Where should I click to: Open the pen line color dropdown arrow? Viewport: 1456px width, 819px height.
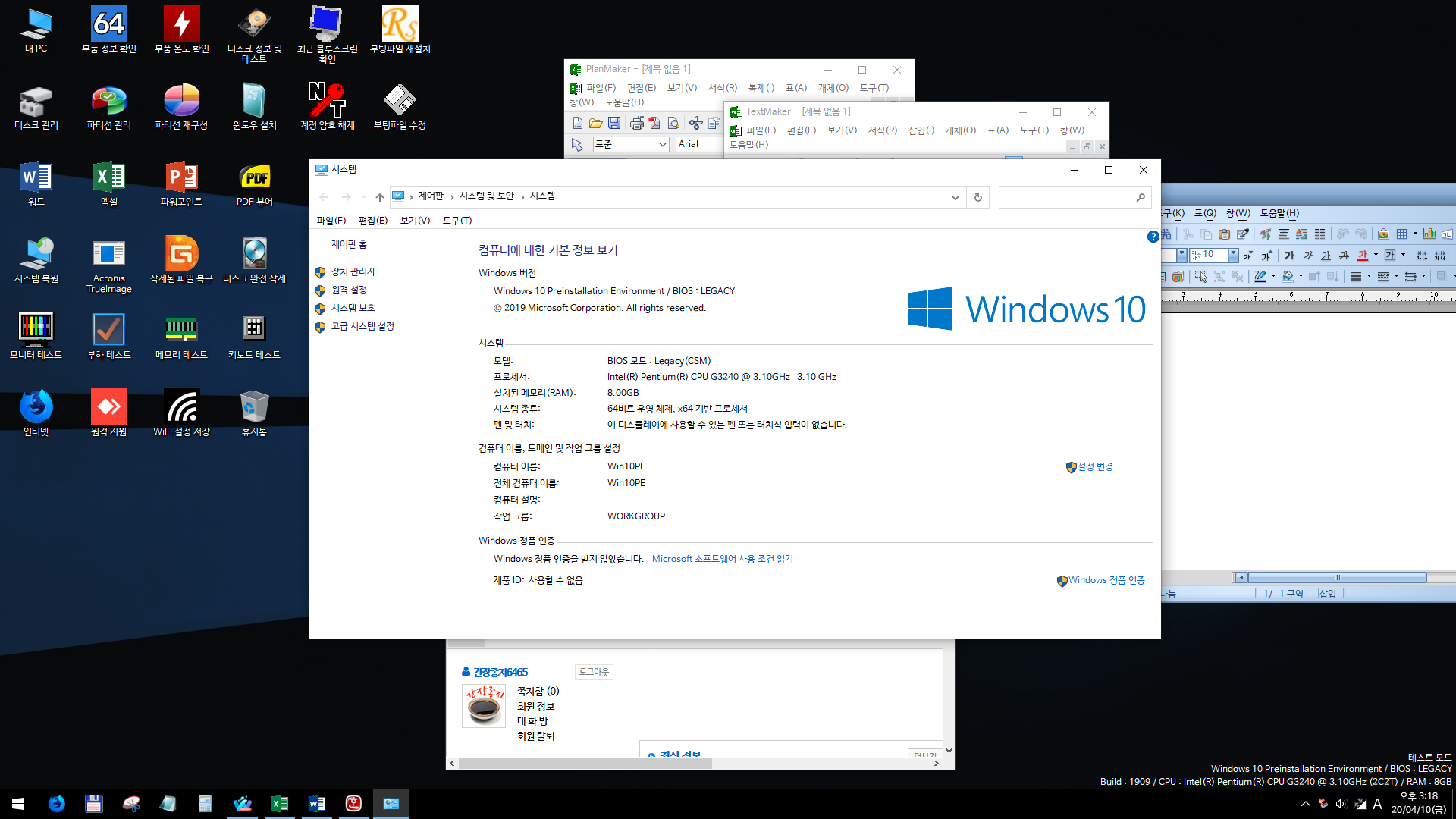[x=1273, y=277]
